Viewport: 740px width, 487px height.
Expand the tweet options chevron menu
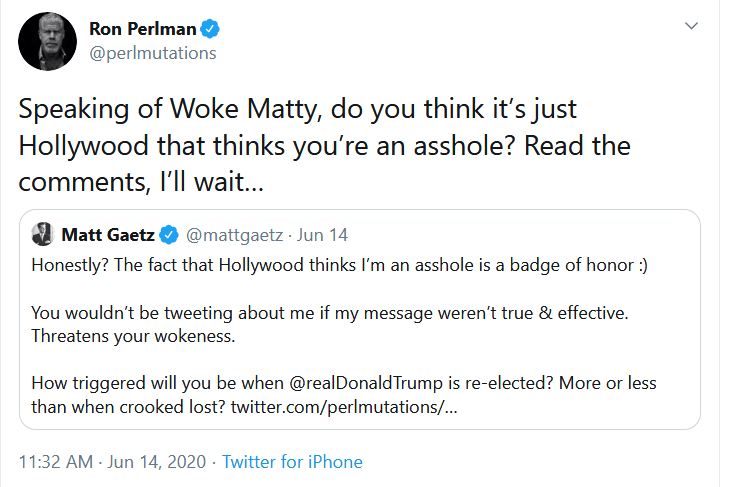691,25
